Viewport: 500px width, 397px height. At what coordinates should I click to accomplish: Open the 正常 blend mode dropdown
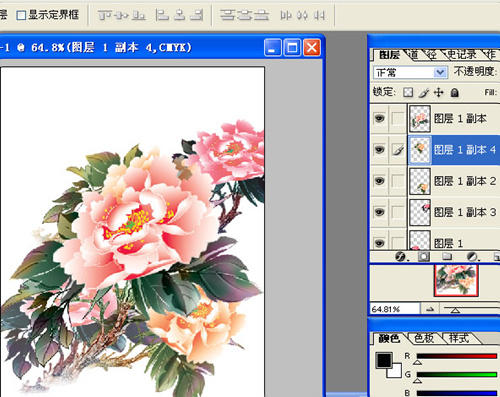tap(410, 72)
